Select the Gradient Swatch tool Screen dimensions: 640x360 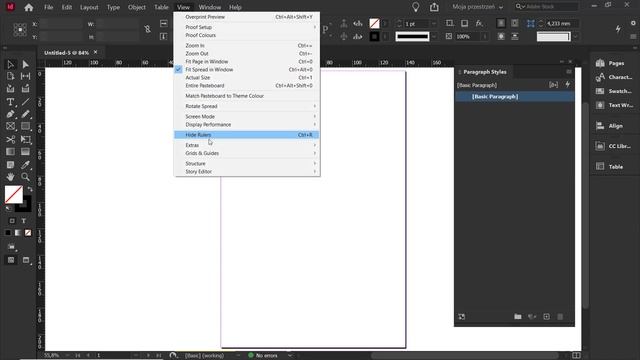click(x=11, y=152)
